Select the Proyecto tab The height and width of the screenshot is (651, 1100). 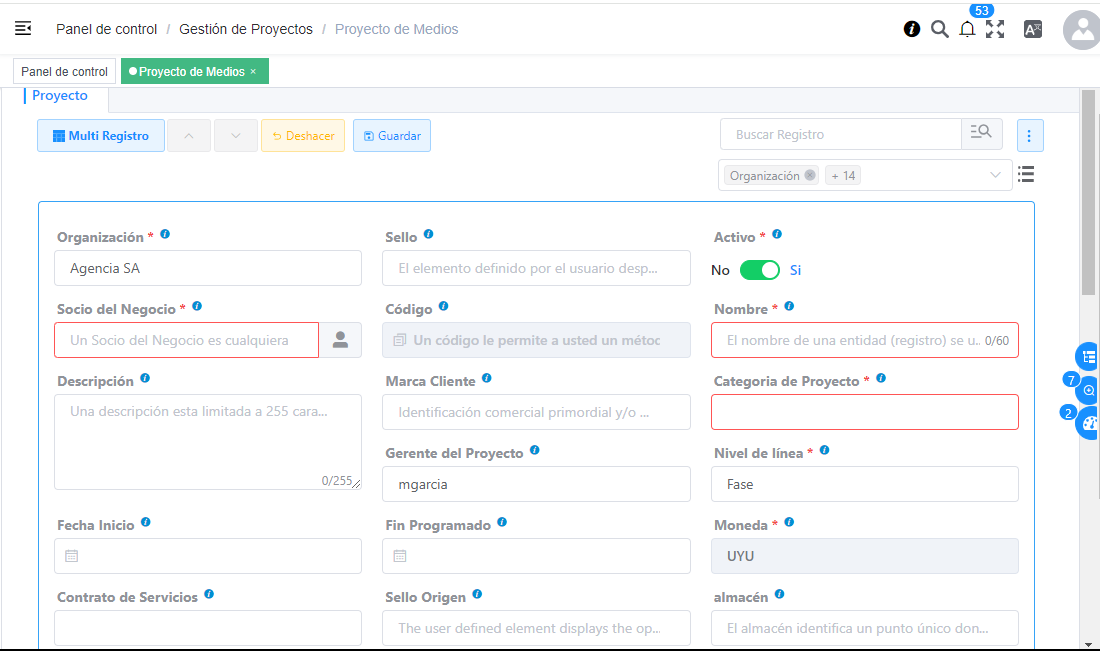point(60,96)
